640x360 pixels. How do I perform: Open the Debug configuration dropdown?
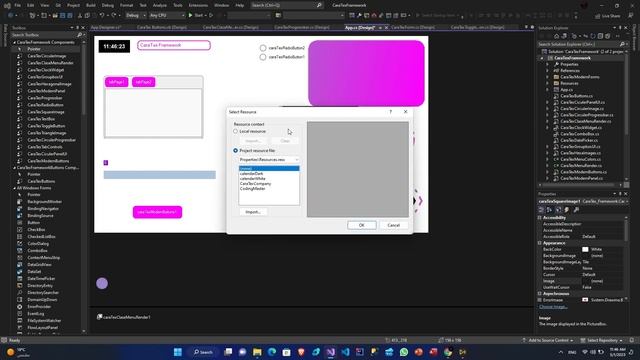click(x=136, y=16)
